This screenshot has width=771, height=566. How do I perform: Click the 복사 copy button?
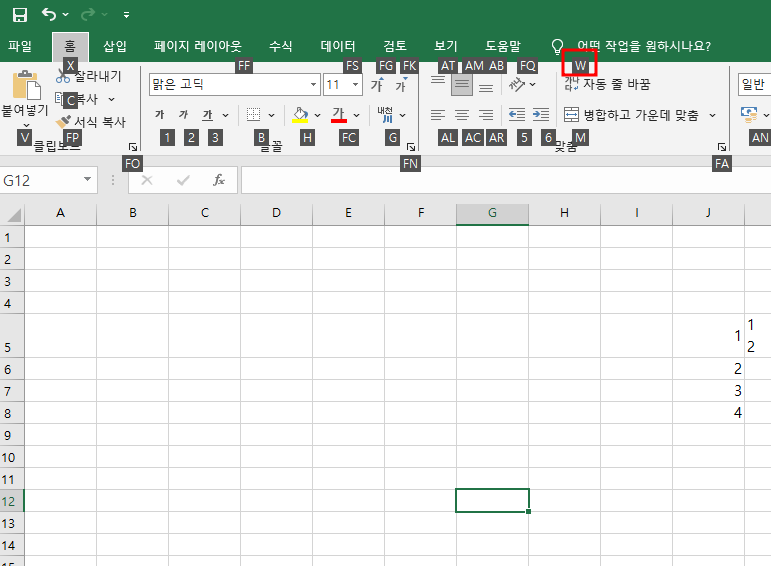pyautogui.click(x=78, y=99)
